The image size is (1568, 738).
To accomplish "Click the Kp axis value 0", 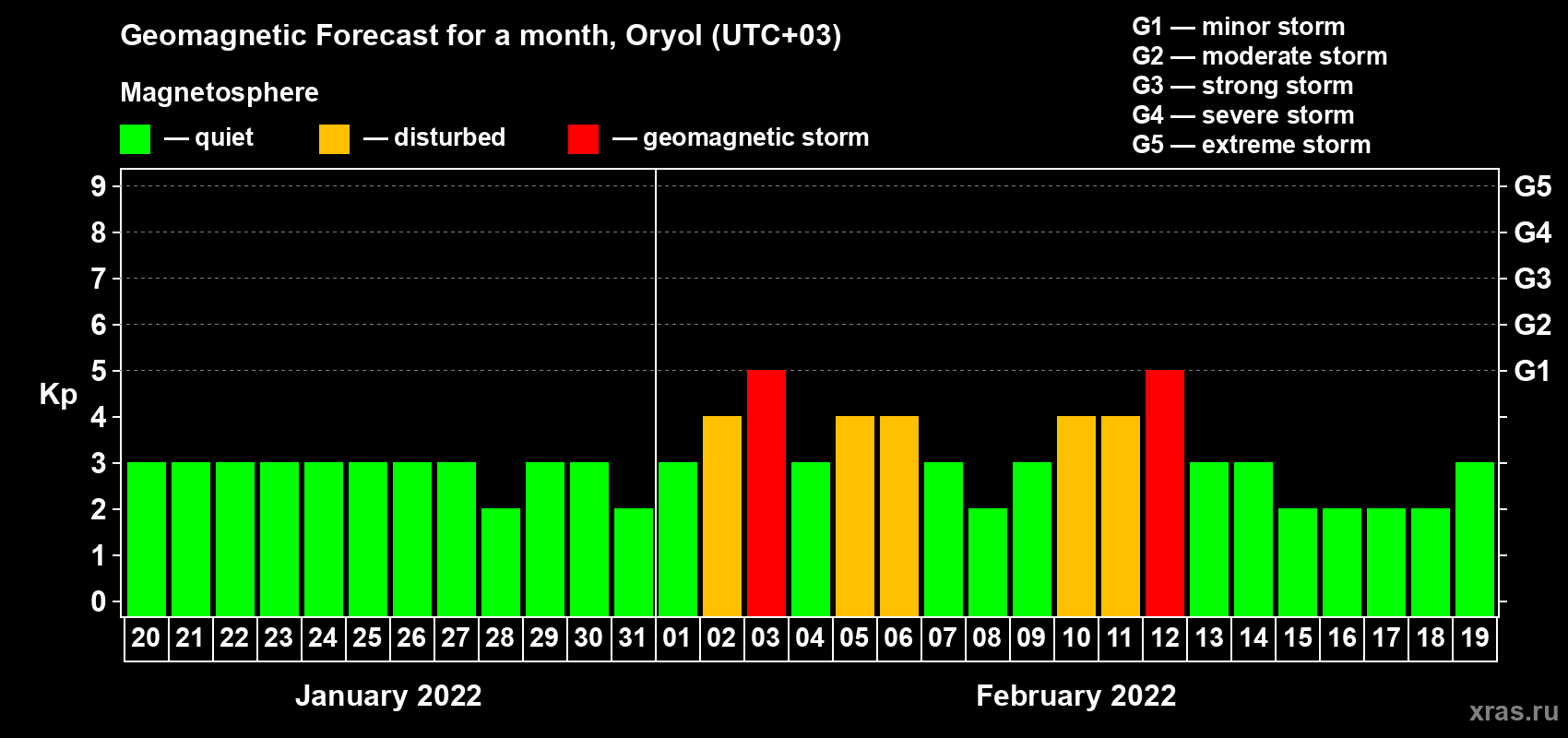I will [99, 601].
